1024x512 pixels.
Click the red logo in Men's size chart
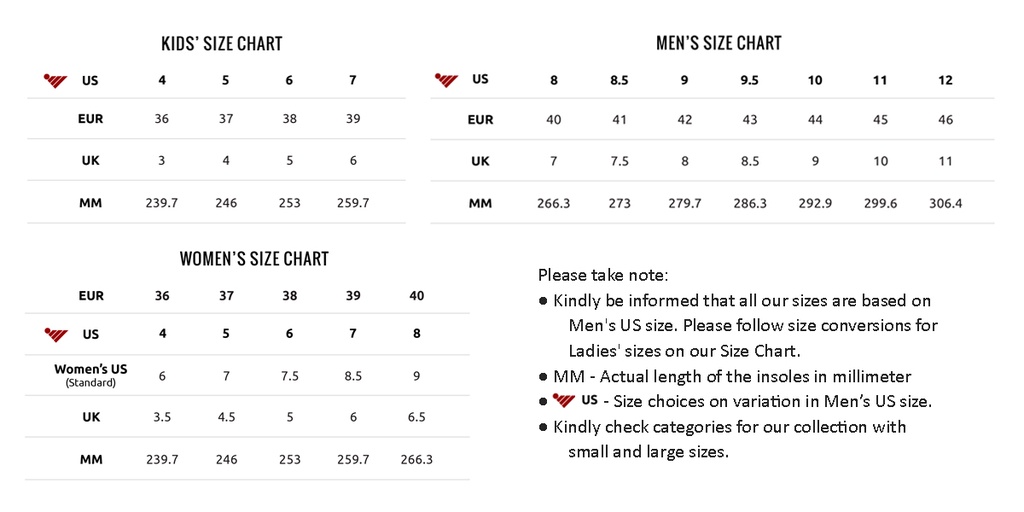pos(447,80)
